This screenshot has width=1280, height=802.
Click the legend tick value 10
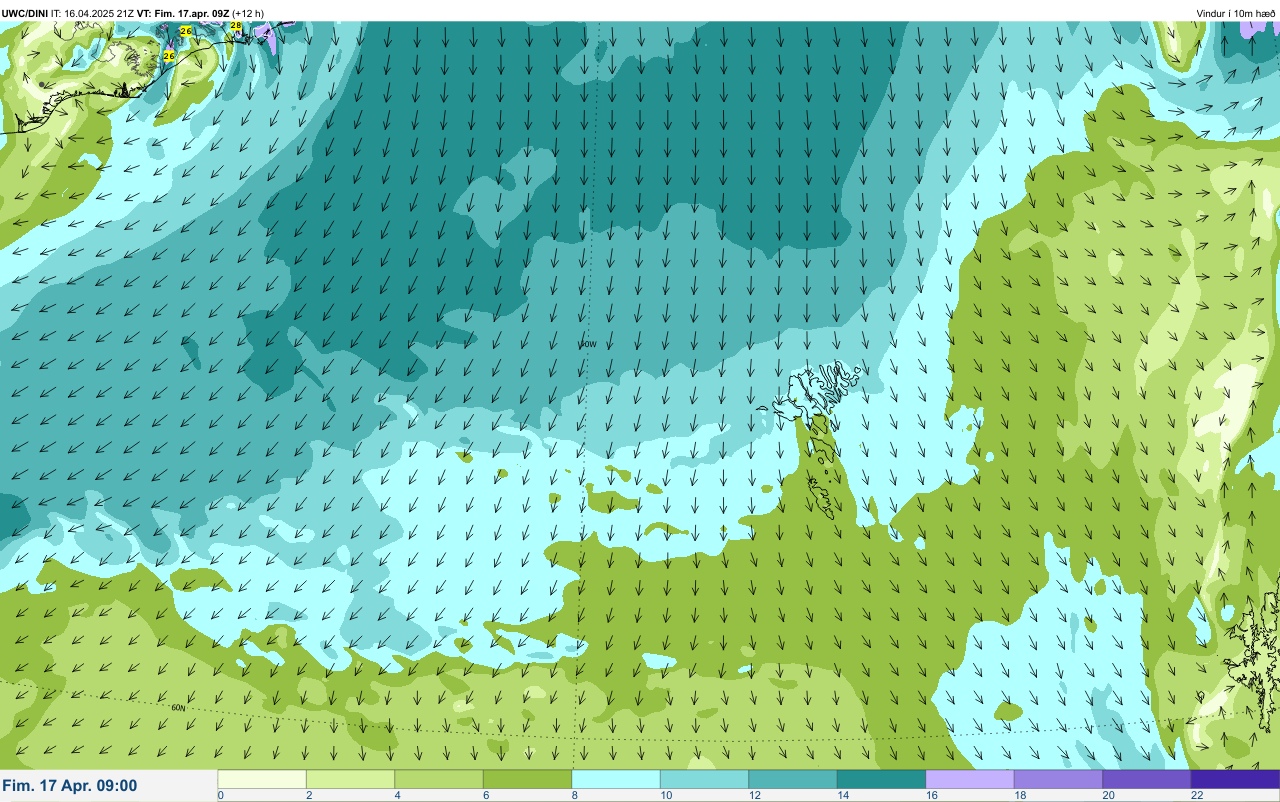(x=665, y=796)
